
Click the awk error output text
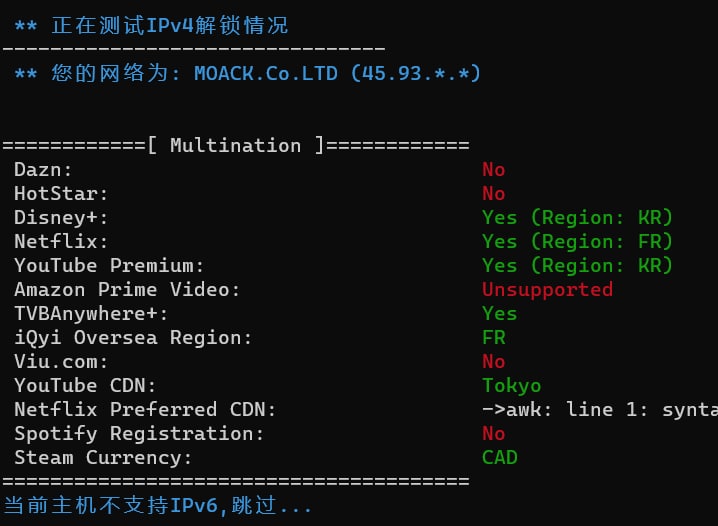(x=599, y=409)
